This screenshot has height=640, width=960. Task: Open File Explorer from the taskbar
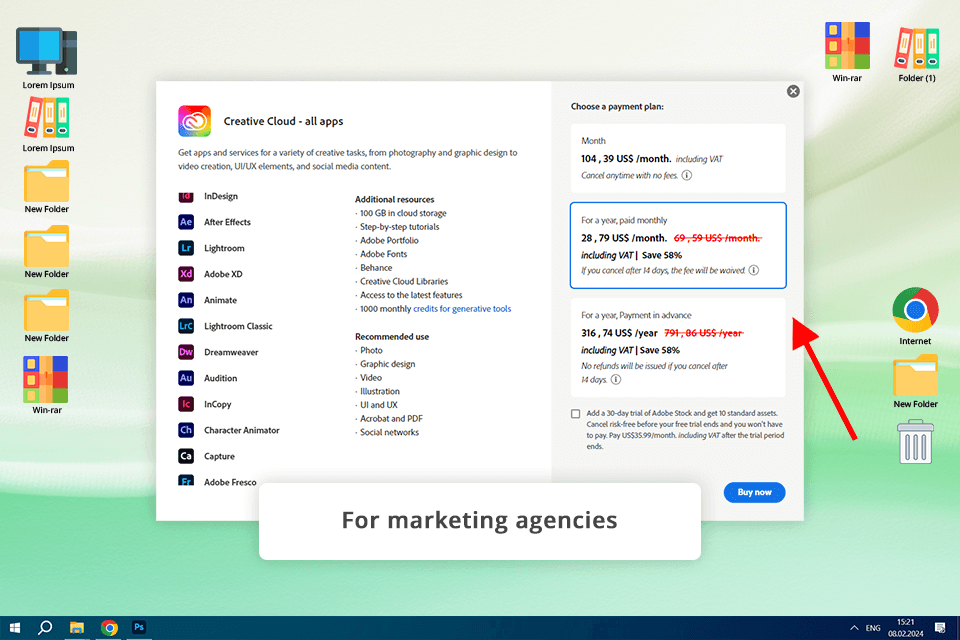click(x=77, y=627)
